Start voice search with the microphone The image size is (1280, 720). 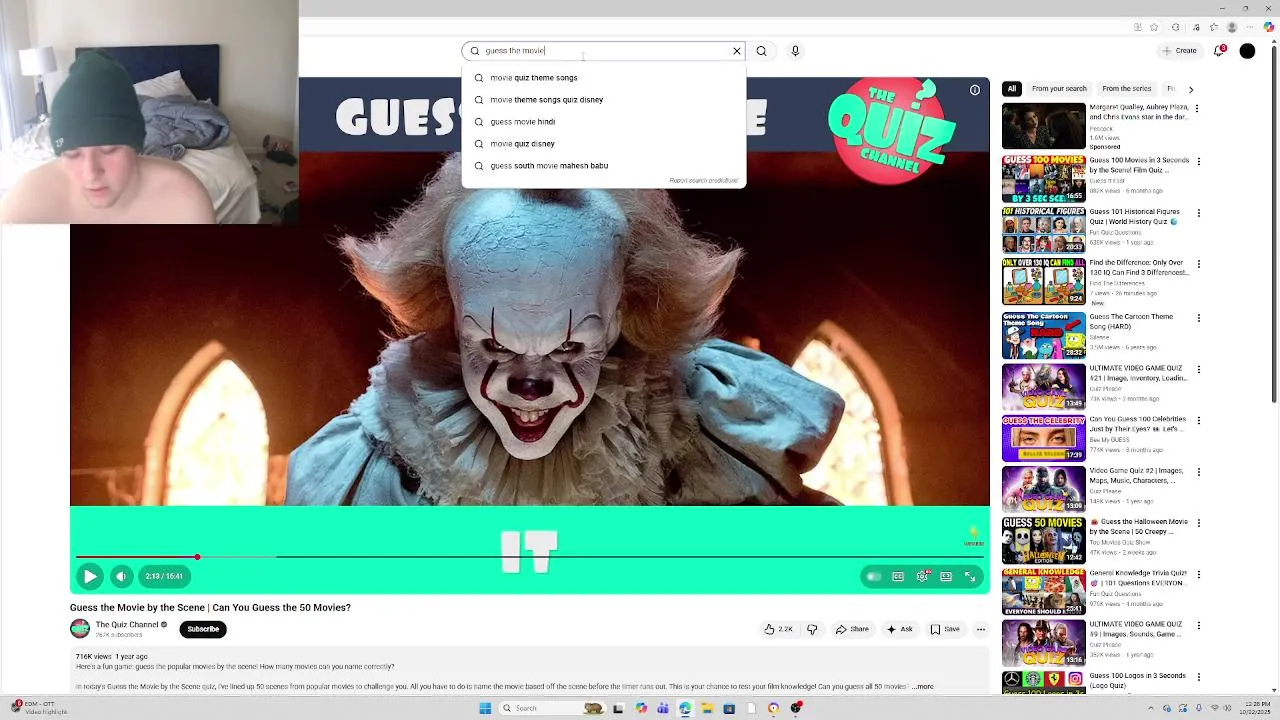coord(795,51)
